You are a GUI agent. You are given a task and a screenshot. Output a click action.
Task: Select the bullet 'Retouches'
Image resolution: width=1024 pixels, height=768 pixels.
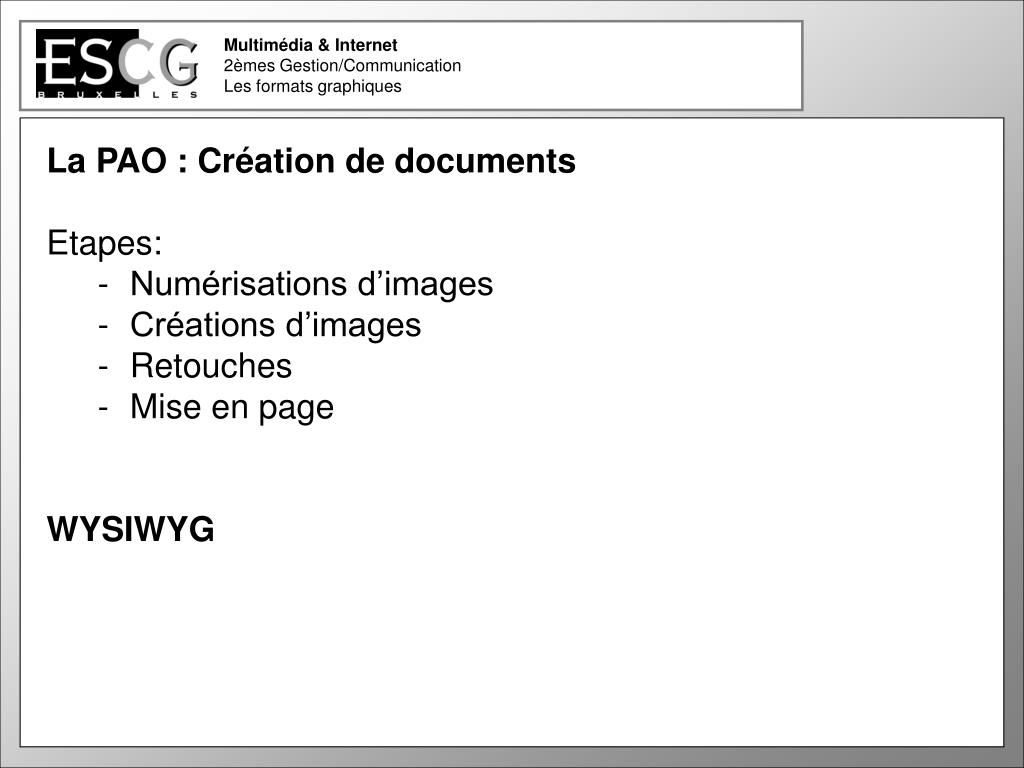[x=211, y=366]
